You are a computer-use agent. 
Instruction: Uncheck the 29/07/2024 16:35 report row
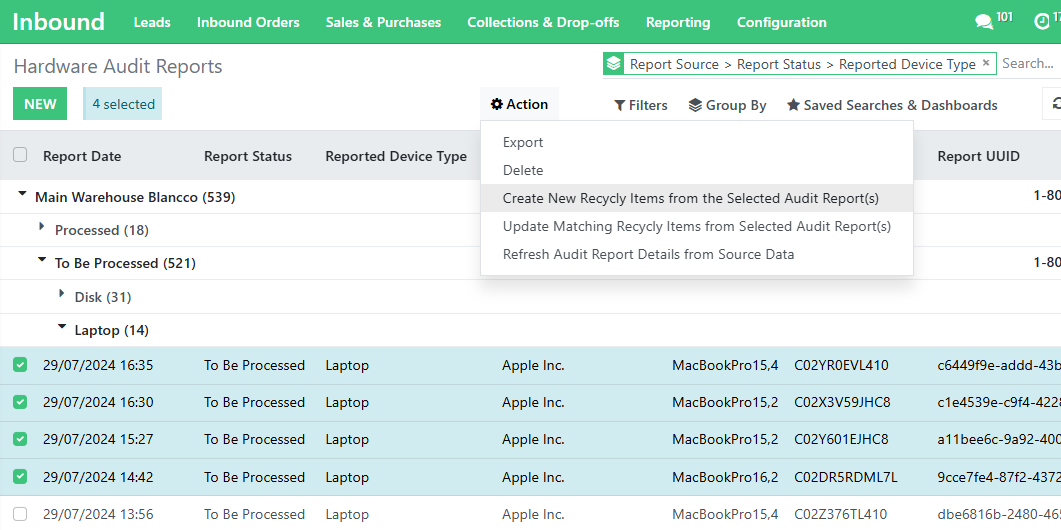click(x=20, y=366)
